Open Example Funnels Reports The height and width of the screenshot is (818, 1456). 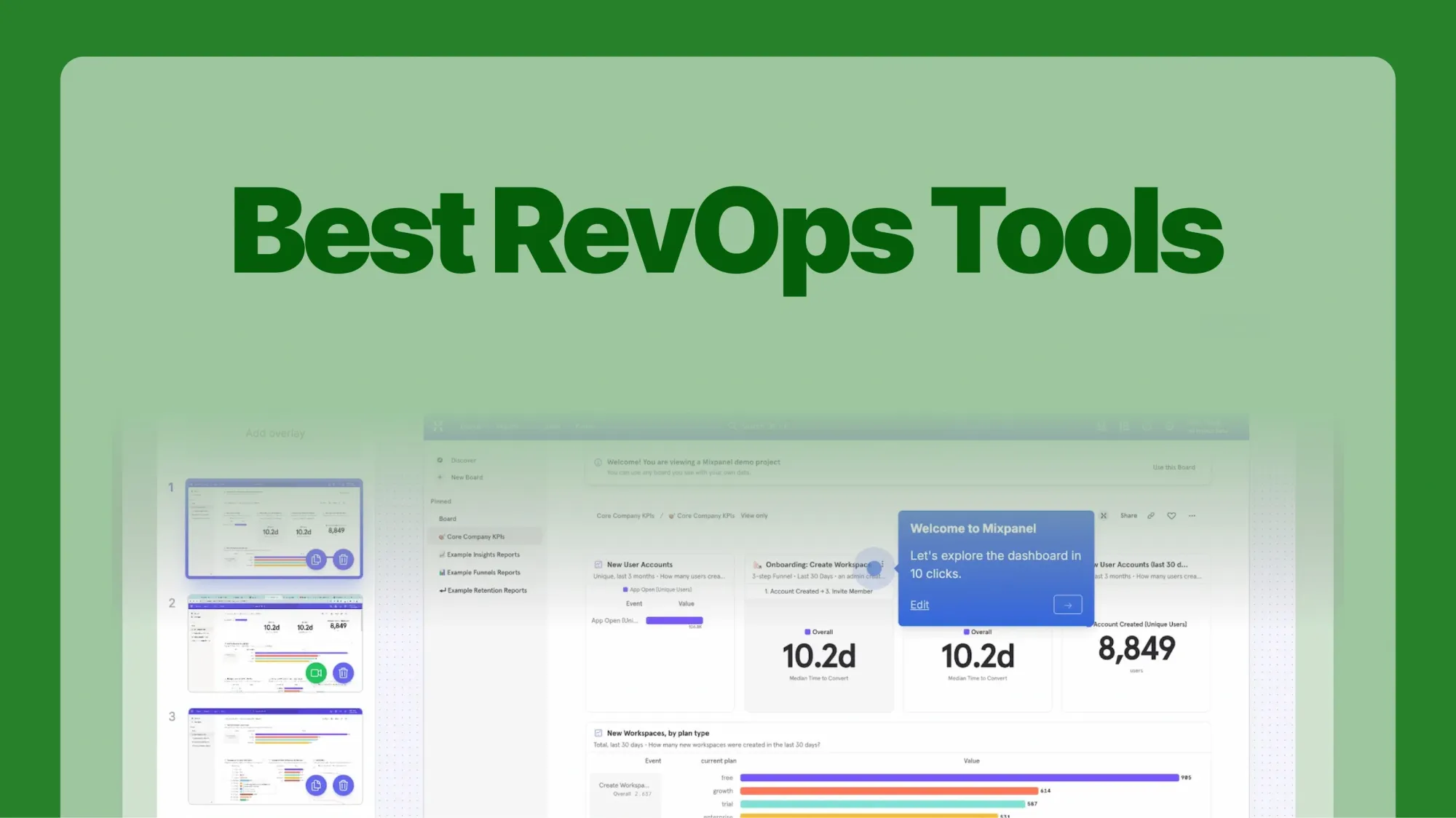(482, 573)
